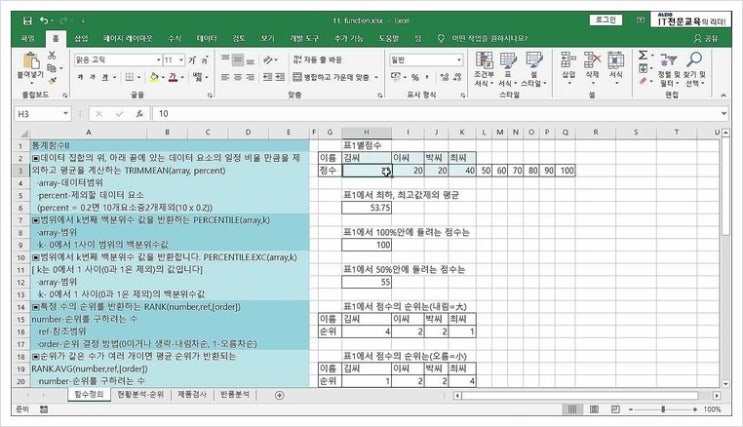Viewport: 743px width, 427px height.
Task: Open the Font group dialog launcher
Action: click(x=209, y=95)
